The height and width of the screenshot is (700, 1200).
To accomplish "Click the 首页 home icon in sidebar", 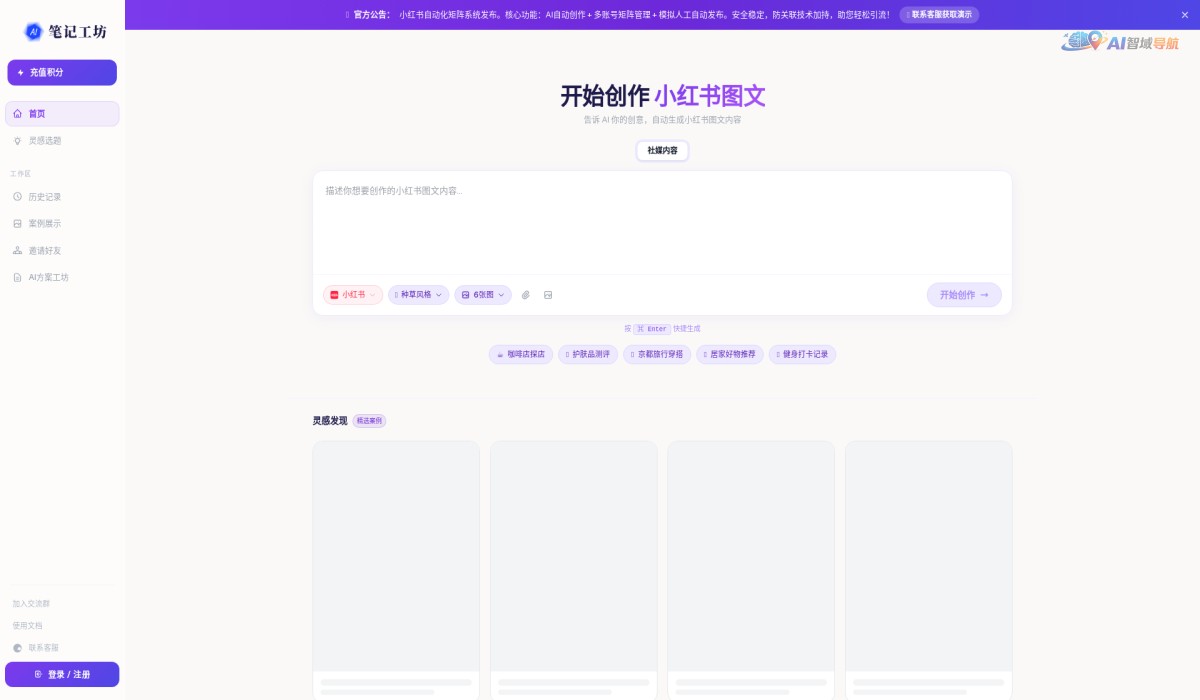I will pyautogui.click(x=18, y=113).
